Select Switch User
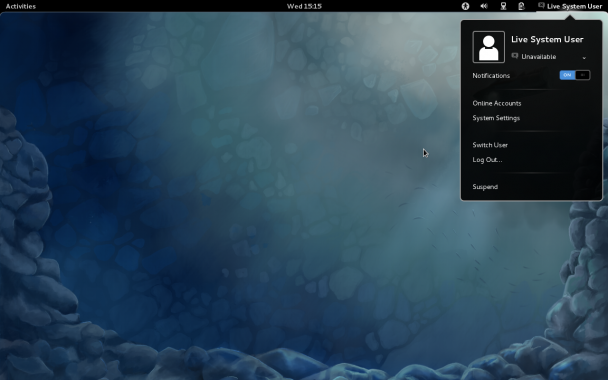The height and width of the screenshot is (380, 608). [x=490, y=145]
